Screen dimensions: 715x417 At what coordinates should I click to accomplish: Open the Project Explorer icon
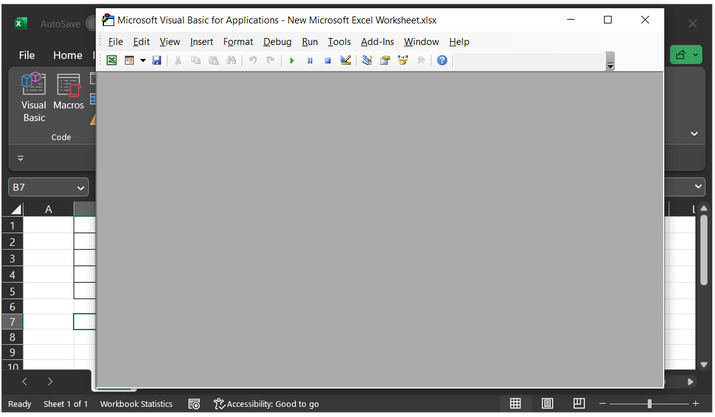coord(367,60)
